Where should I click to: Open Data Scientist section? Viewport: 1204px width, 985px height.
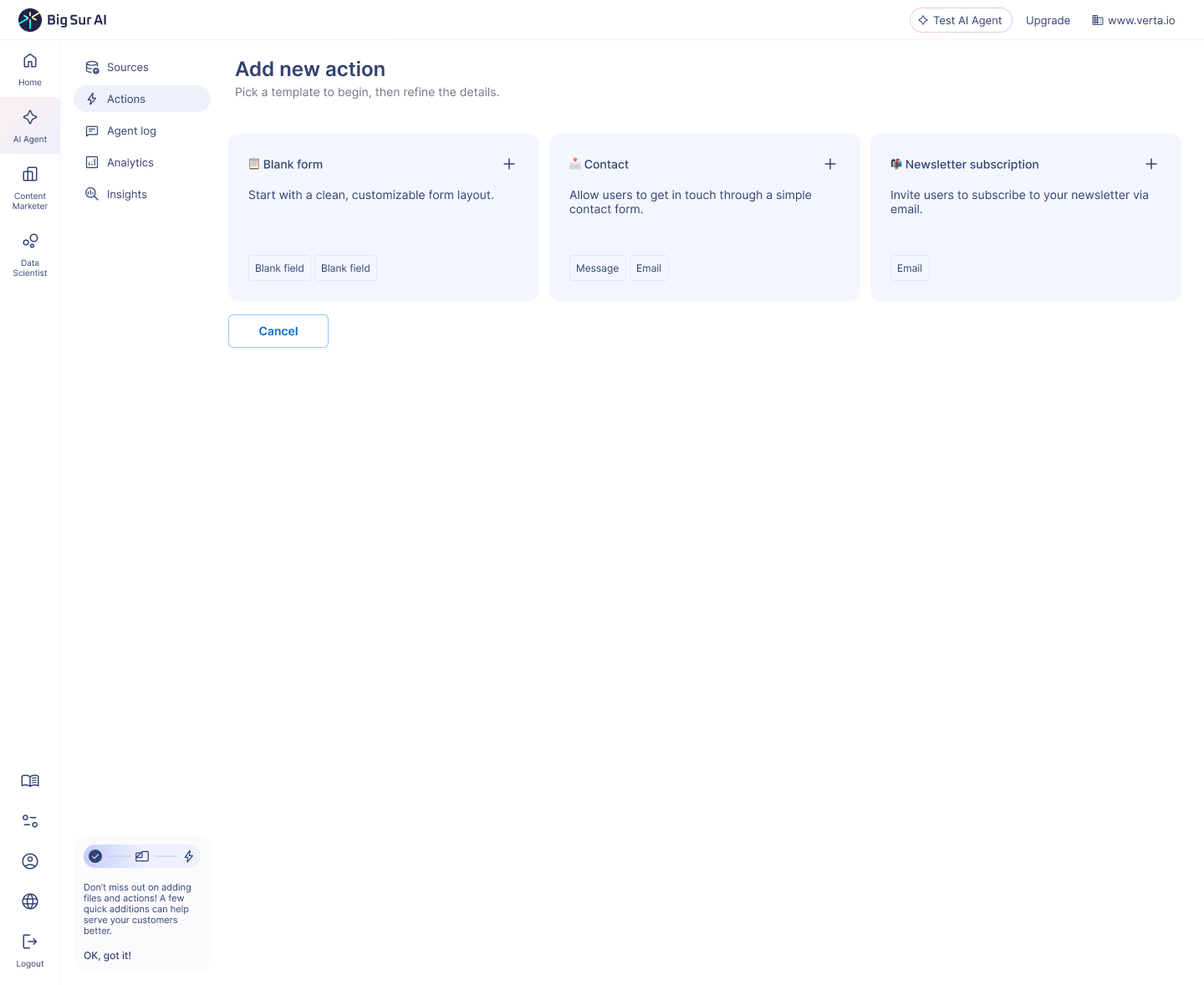30,253
